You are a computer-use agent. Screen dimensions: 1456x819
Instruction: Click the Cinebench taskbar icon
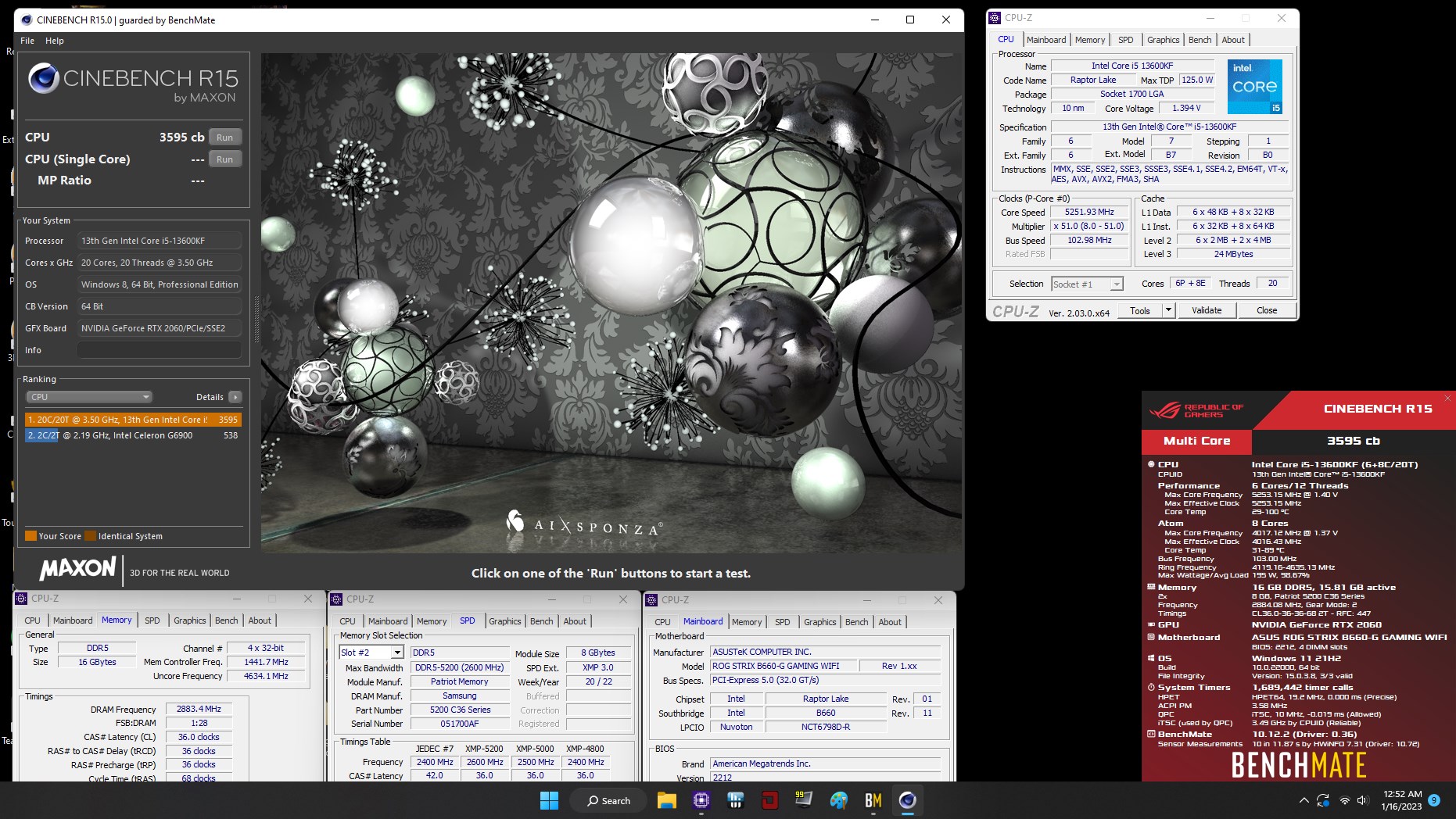click(907, 800)
